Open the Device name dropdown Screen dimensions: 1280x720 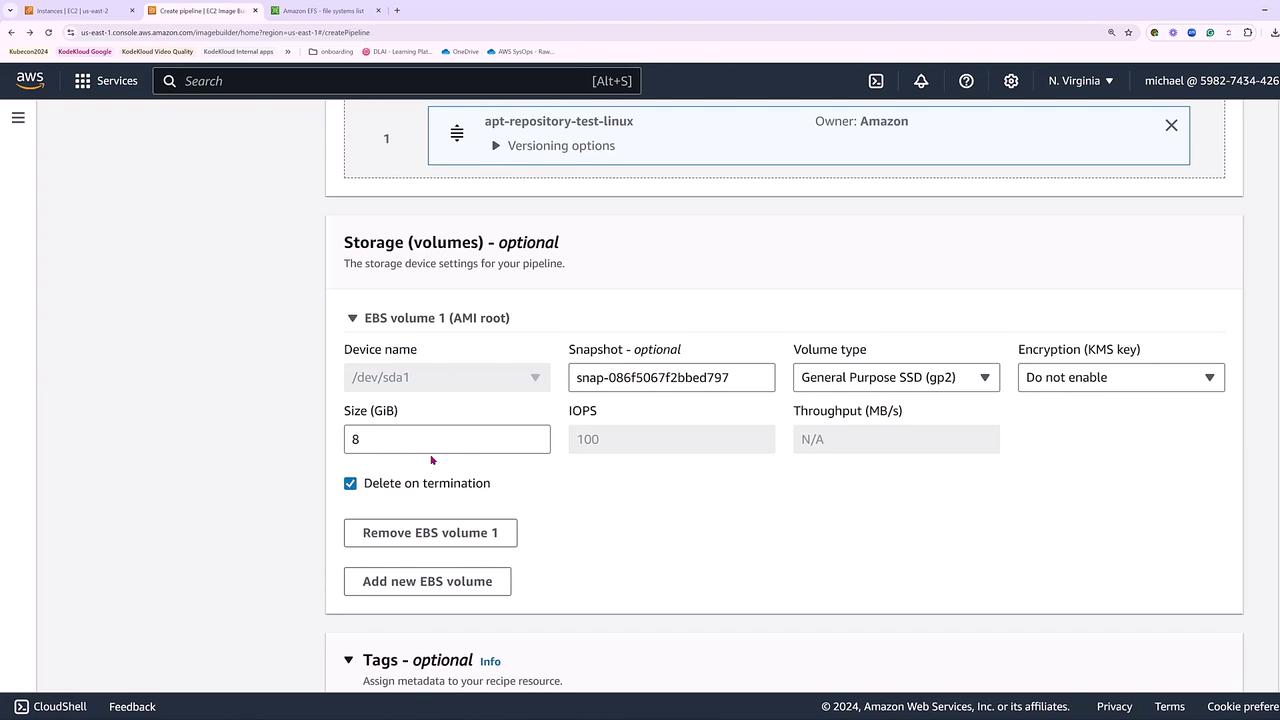pos(447,377)
